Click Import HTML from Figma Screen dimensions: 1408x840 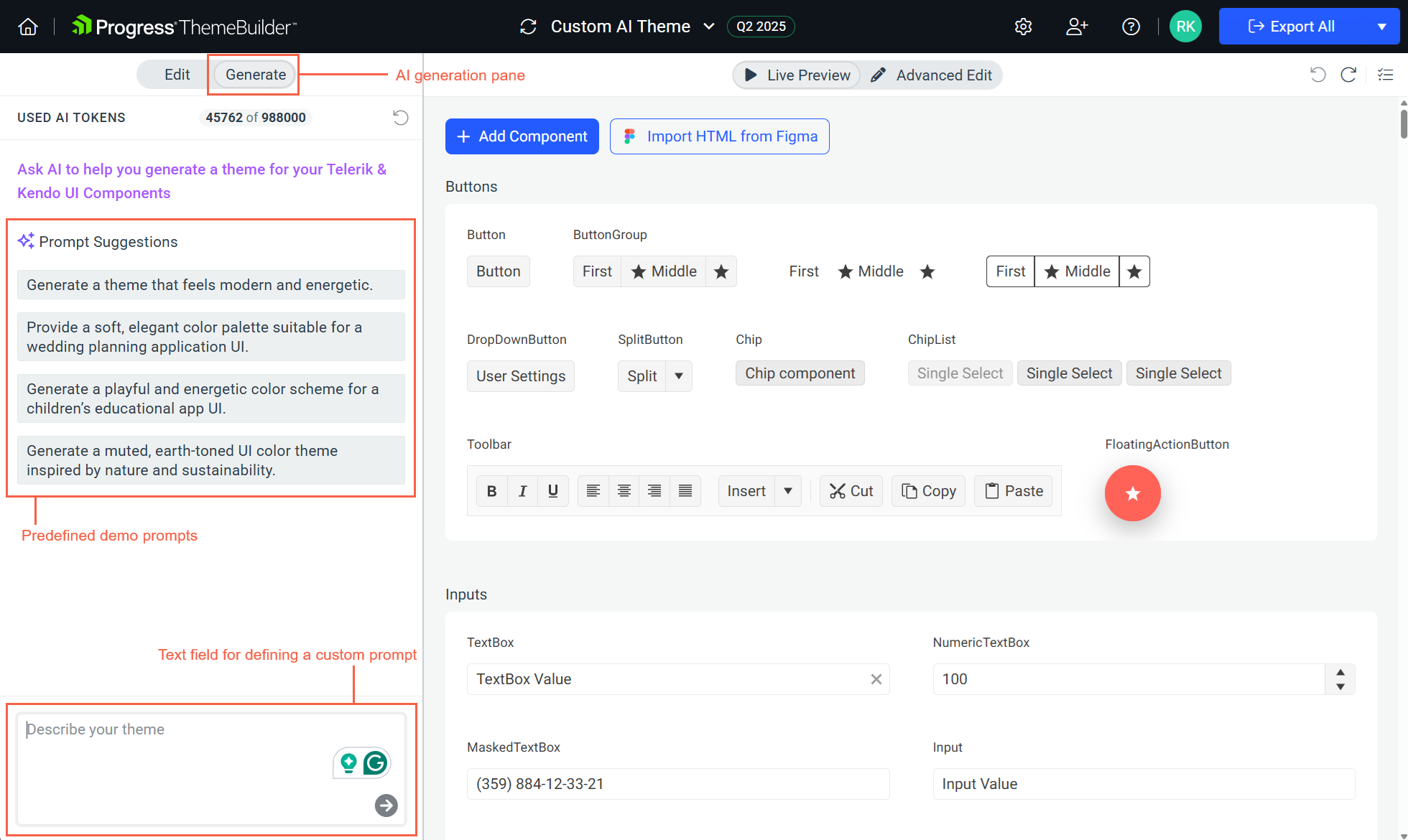[719, 136]
